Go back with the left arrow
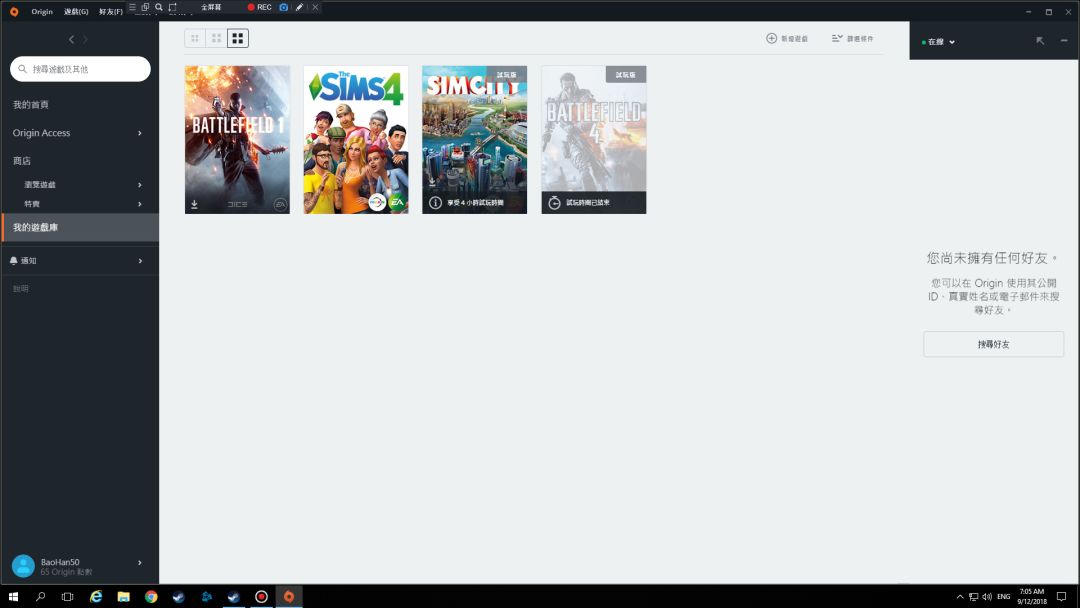 pos(71,39)
